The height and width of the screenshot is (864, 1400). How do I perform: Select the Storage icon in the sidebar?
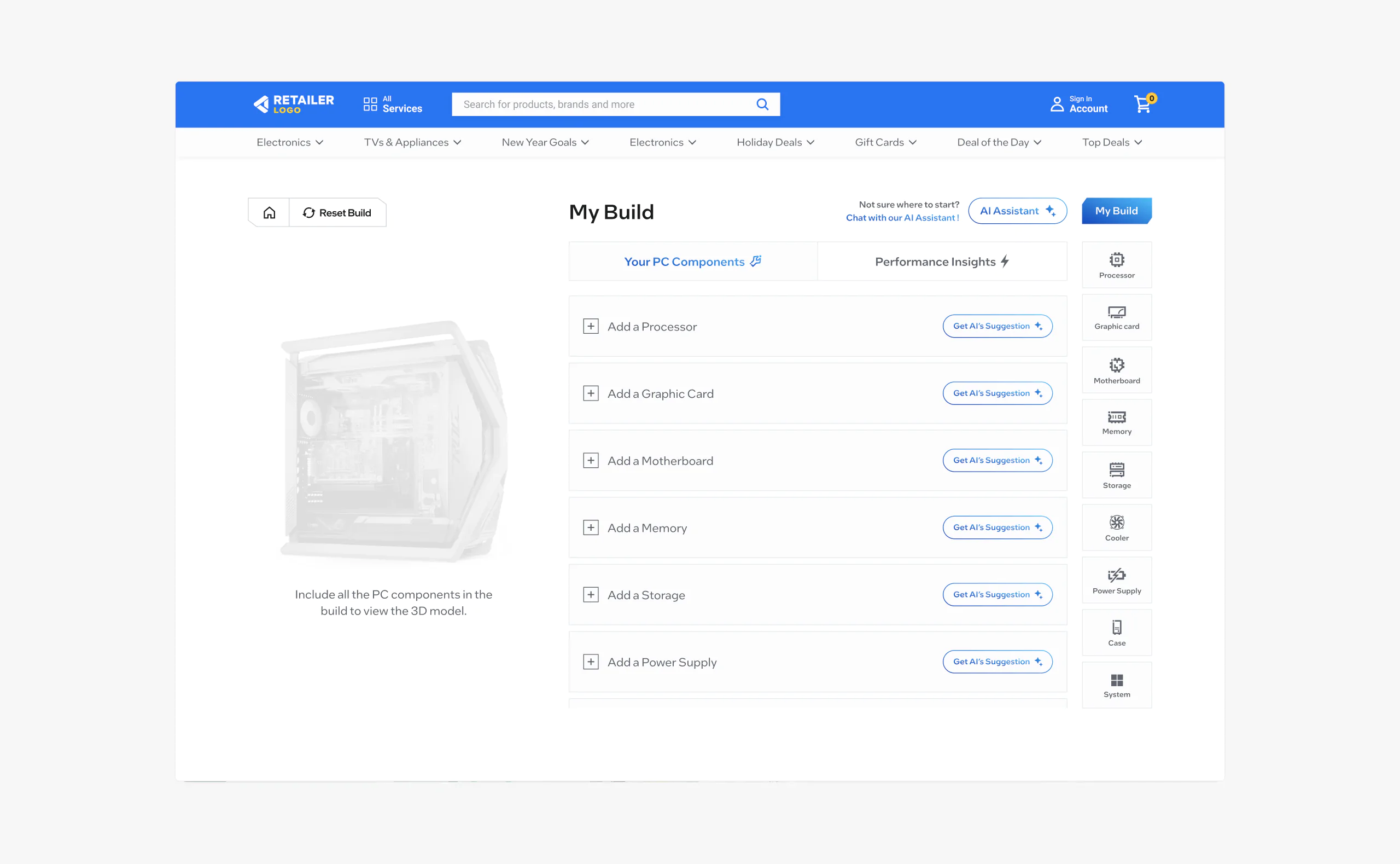1116,475
